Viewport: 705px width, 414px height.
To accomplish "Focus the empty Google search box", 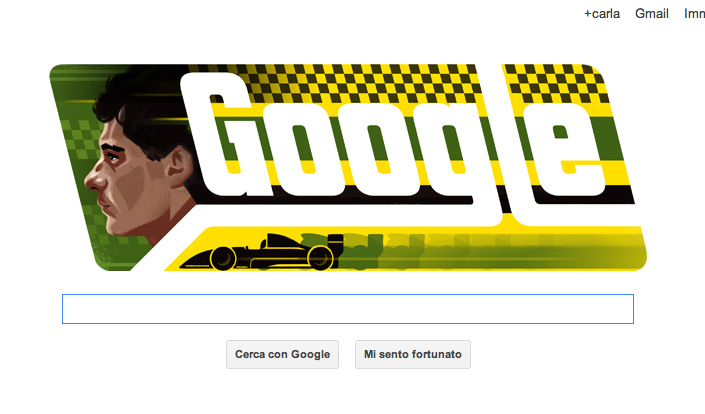I will (348, 309).
